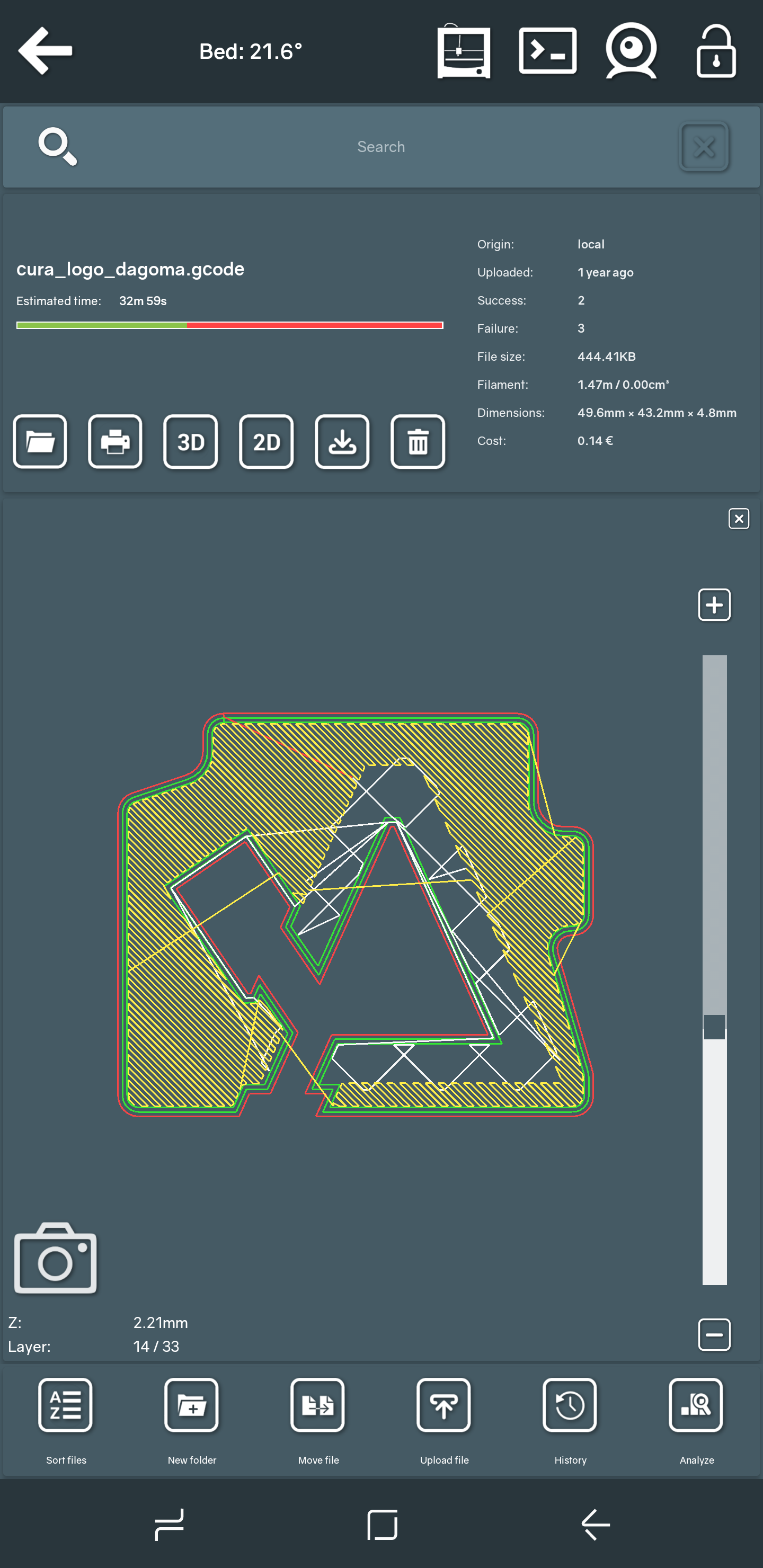Toggle the screen lock padlock

[715, 51]
